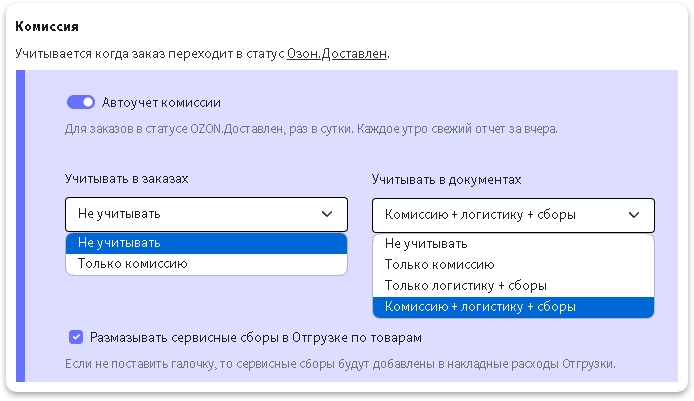Click chevron arrow in Учитывать в заказах dropdown
The height and width of the screenshot is (401, 694).
pyautogui.click(x=327, y=214)
